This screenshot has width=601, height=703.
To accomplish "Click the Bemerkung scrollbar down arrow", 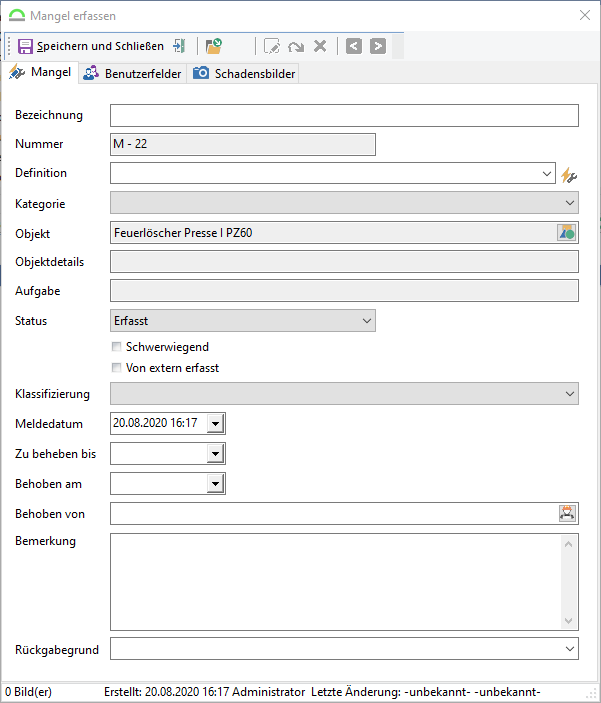I will pos(568,621).
